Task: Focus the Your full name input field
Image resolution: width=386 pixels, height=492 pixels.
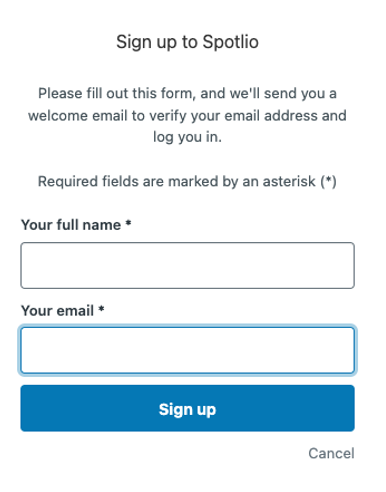Action: [x=187, y=265]
